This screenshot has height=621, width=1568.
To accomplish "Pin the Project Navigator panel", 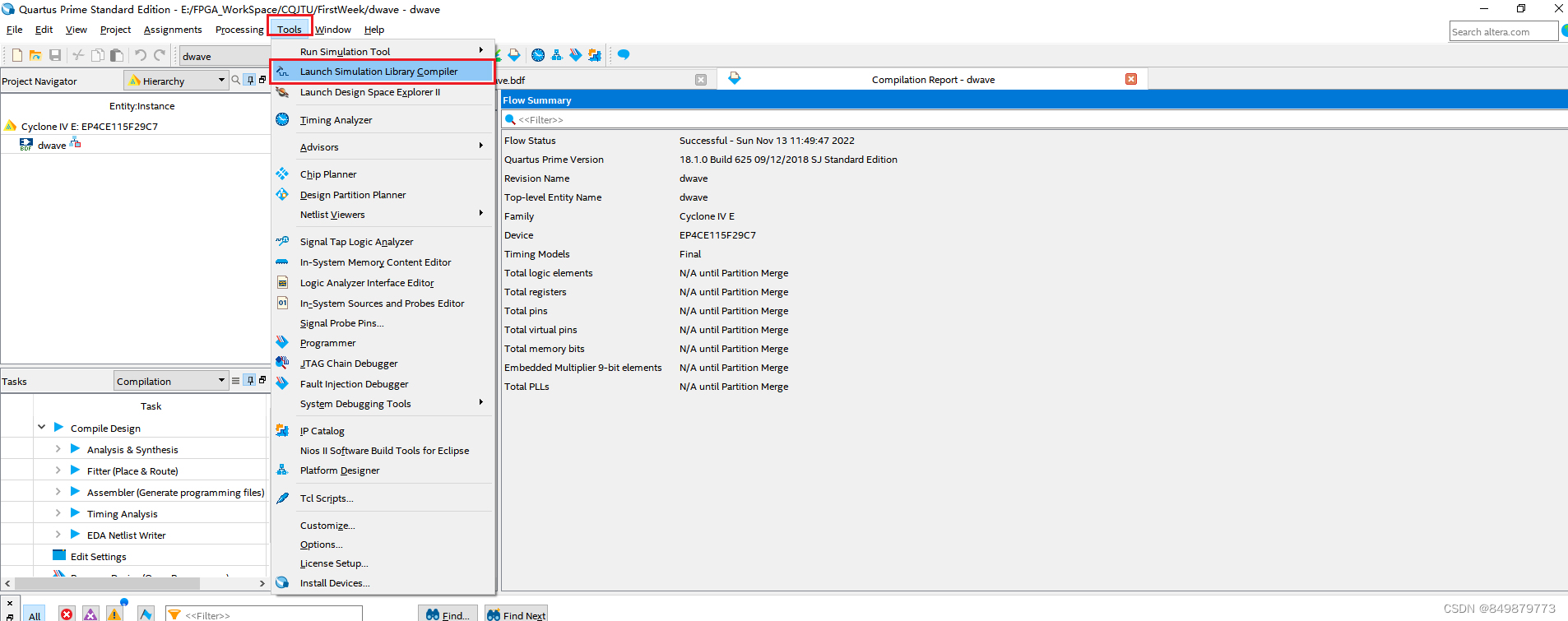I will coord(251,81).
